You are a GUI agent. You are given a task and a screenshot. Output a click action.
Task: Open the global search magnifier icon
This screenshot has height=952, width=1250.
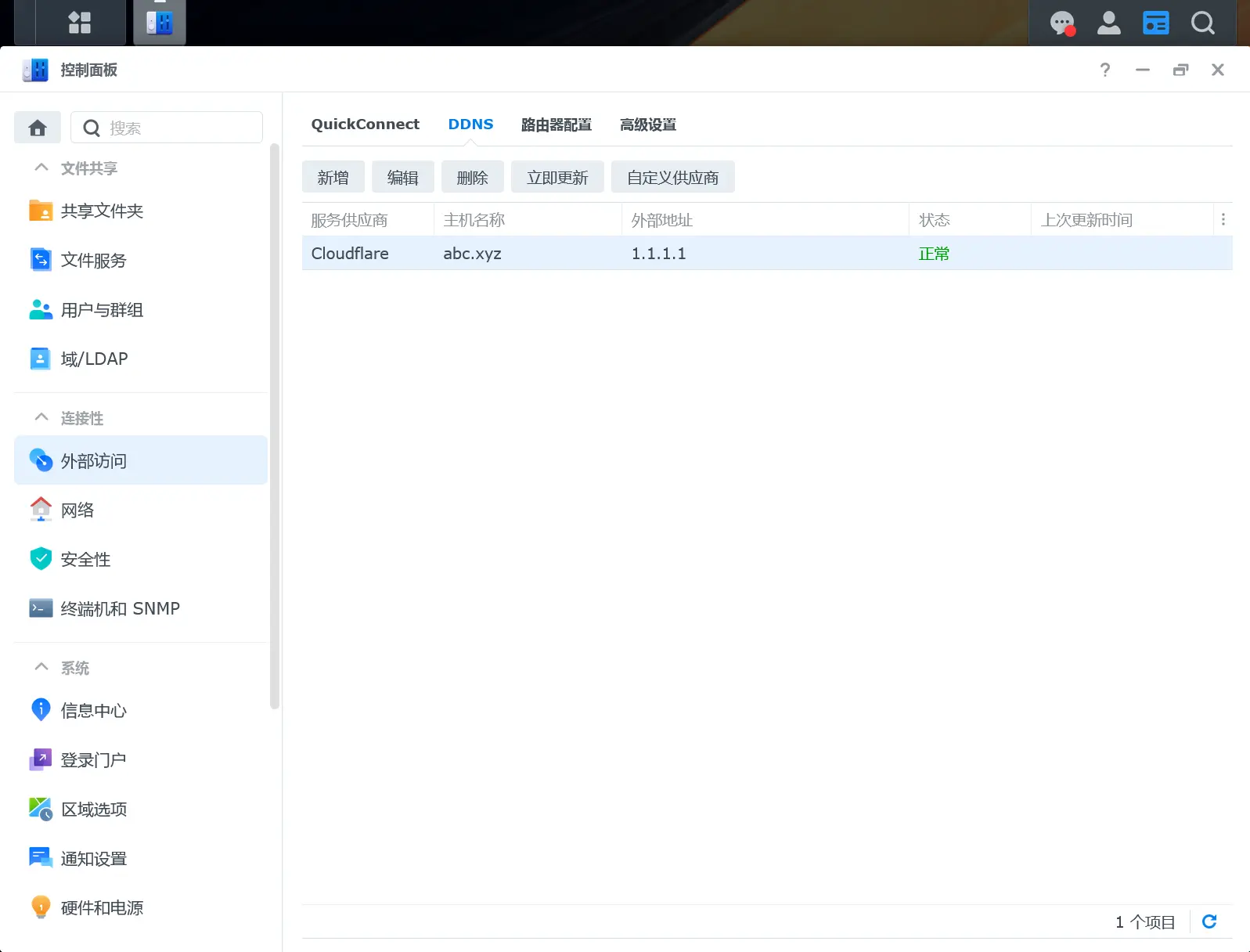[1203, 23]
